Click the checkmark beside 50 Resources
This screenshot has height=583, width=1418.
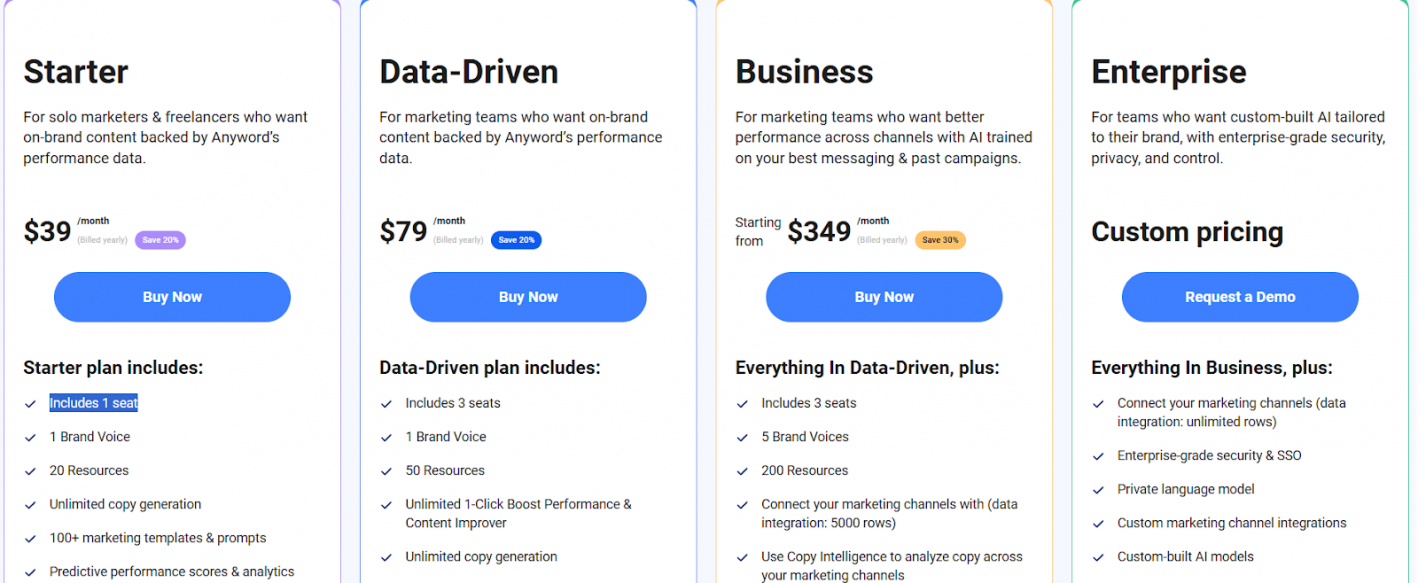point(387,471)
